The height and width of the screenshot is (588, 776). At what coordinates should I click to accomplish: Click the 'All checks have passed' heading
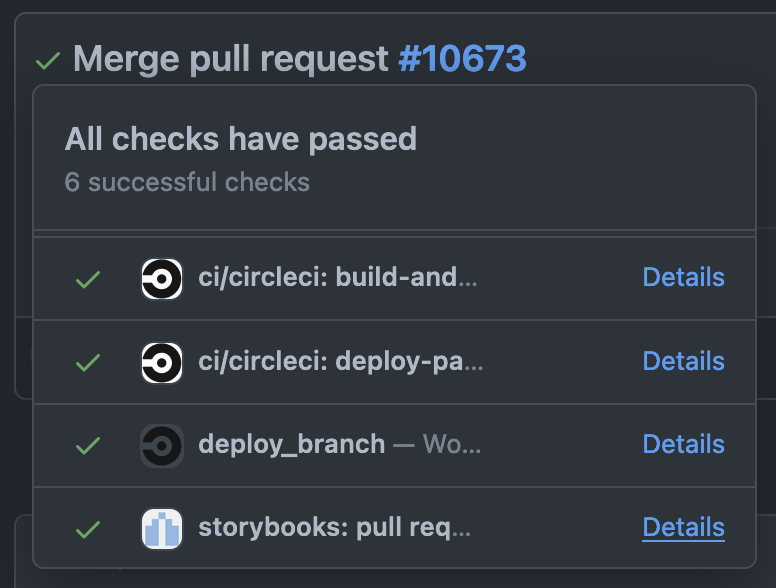241,139
